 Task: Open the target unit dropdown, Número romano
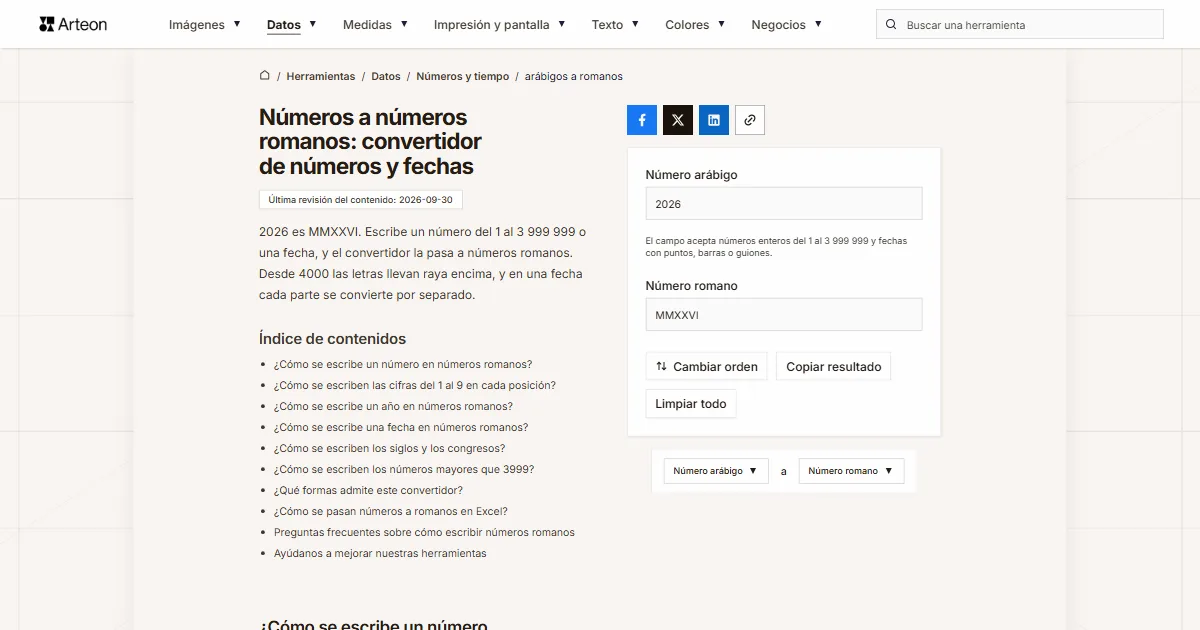tap(851, 471)
